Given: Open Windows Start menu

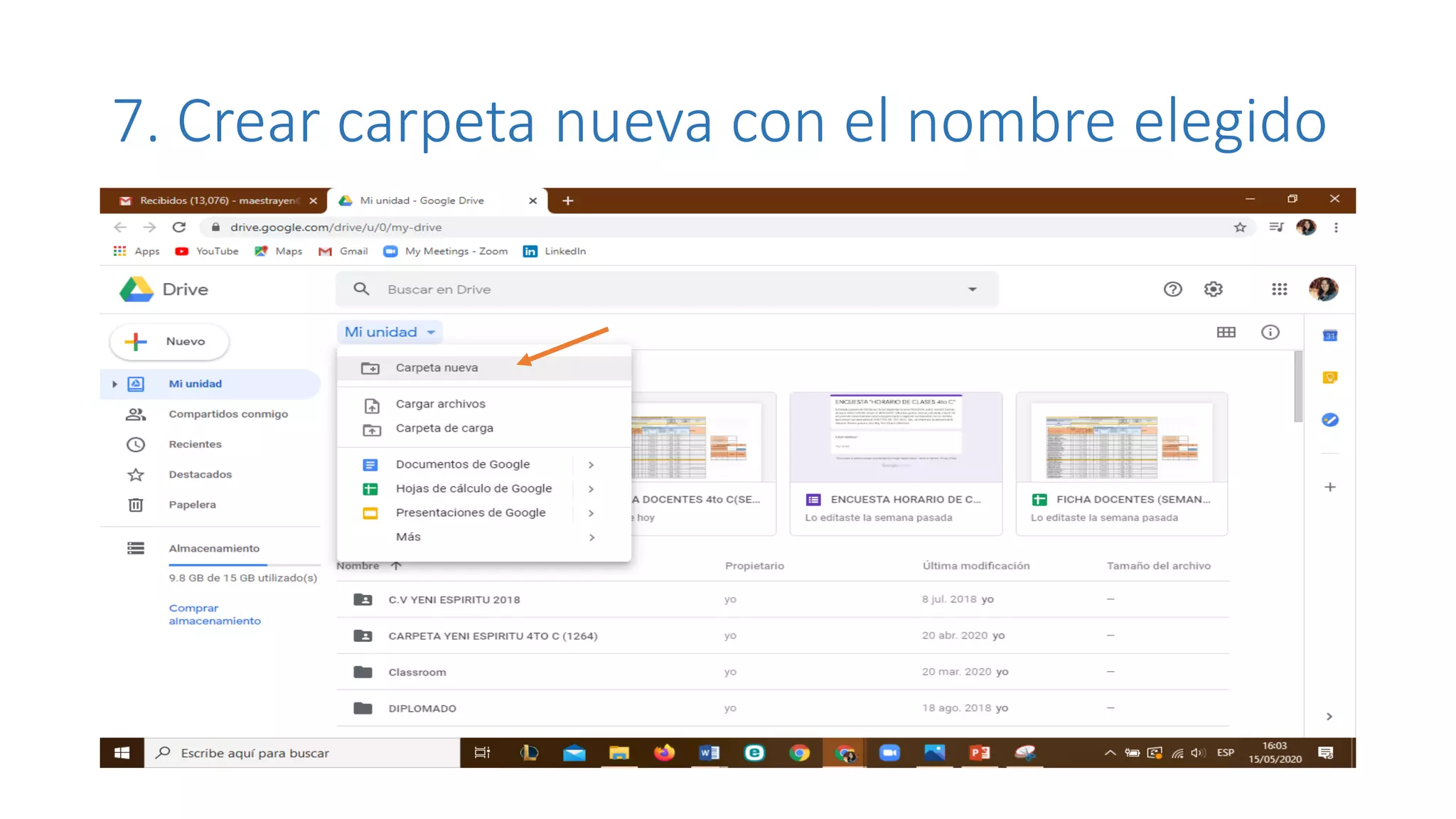Looking at the screenshot, I should (122, 753).
